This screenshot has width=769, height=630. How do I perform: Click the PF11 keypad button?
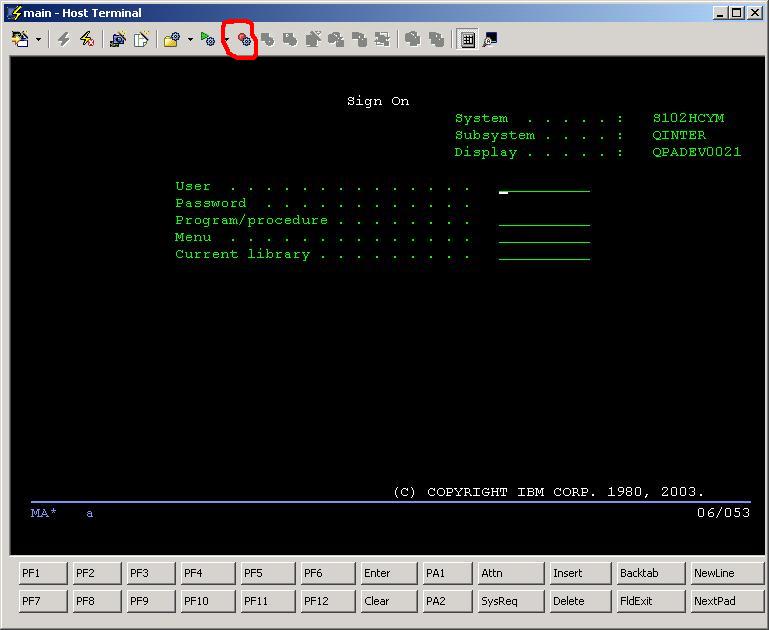coord(268,601)
